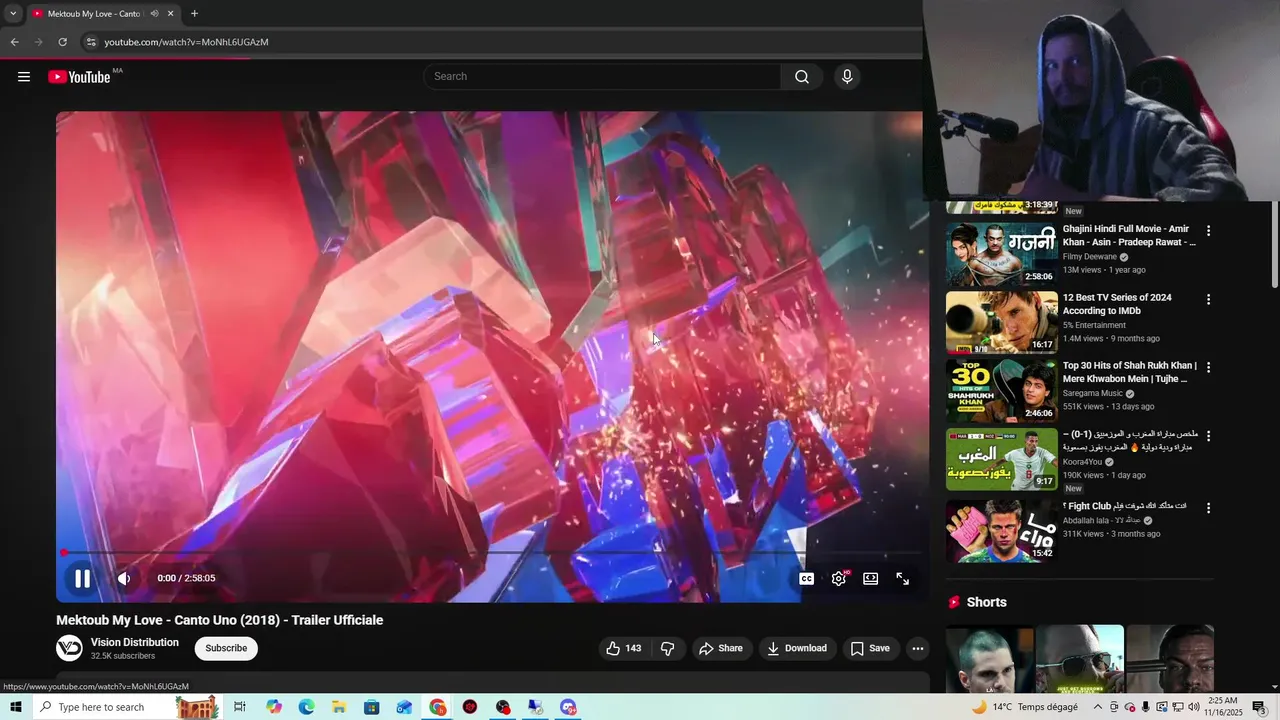Dislike the video with thumbs down
1280x720 pixels.
click(x=668, y=649)
